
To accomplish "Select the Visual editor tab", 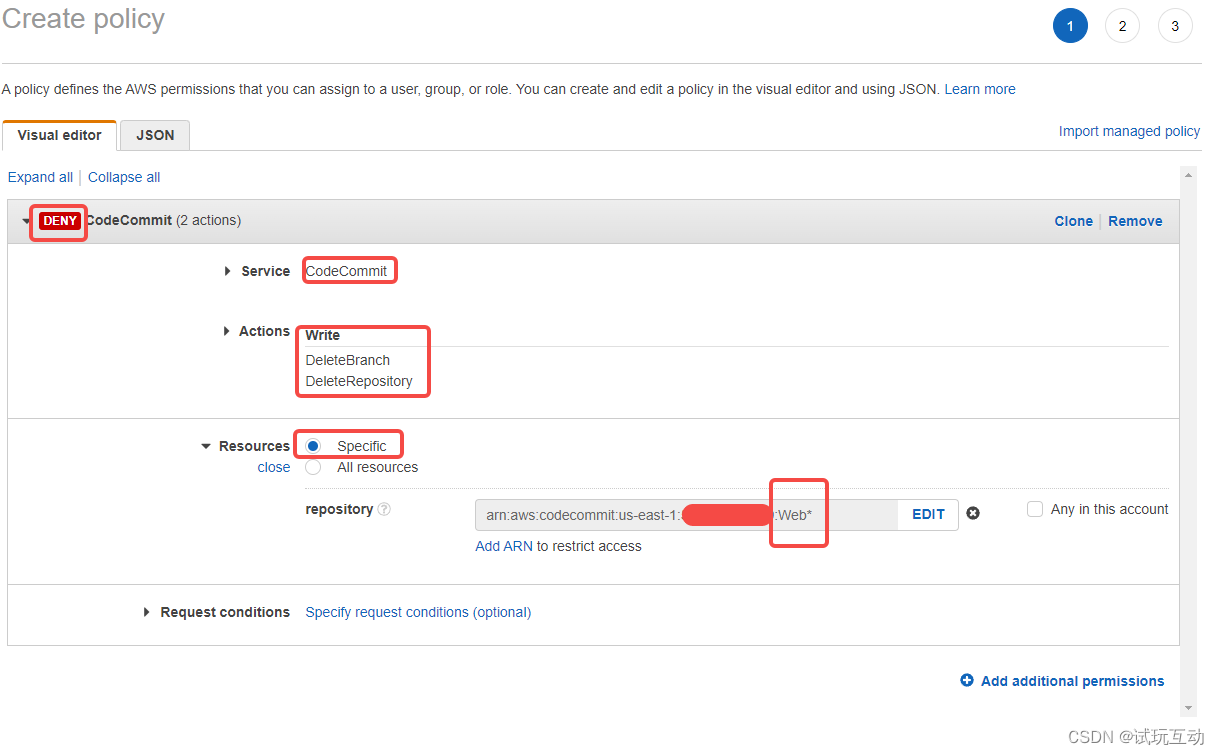I will point(59,135).
